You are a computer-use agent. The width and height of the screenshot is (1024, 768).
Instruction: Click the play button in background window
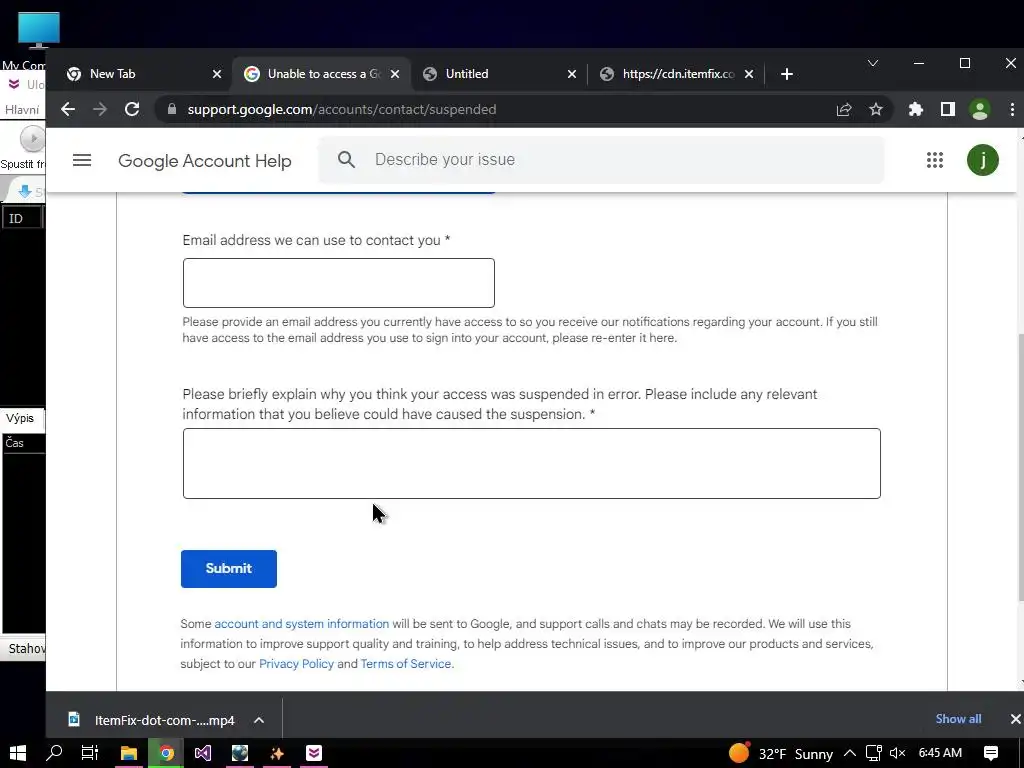pyautogui.click(x=33, y=138)
